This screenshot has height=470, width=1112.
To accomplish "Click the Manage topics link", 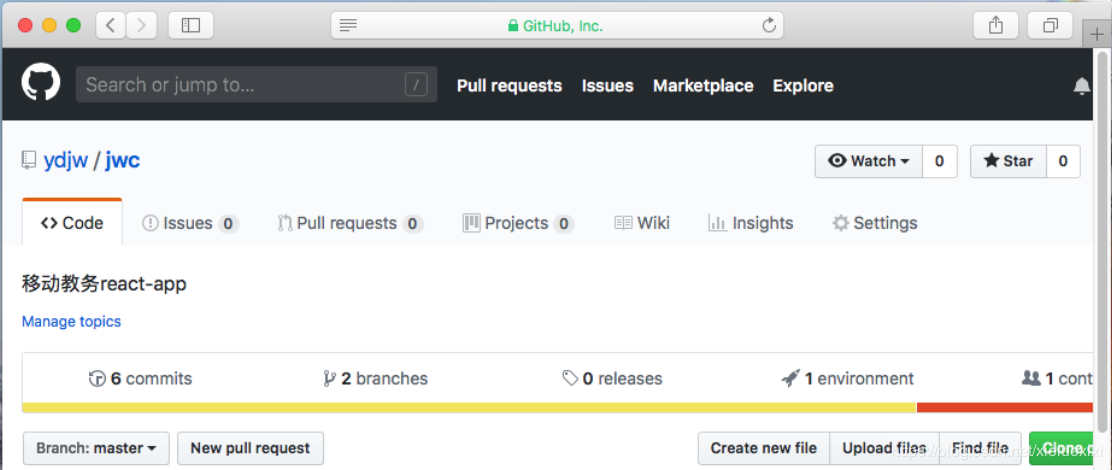I will (x=71, y=321).
